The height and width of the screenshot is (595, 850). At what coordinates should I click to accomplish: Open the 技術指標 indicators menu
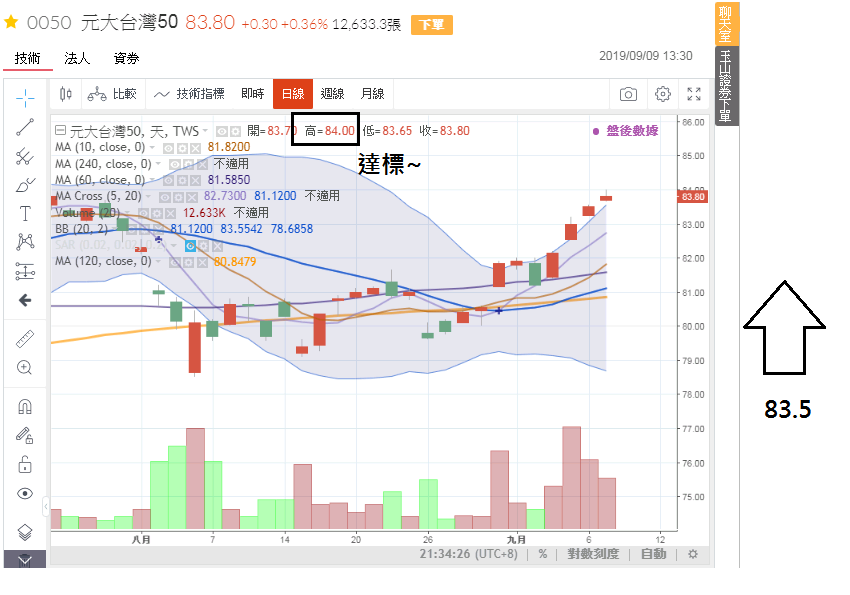189,94
